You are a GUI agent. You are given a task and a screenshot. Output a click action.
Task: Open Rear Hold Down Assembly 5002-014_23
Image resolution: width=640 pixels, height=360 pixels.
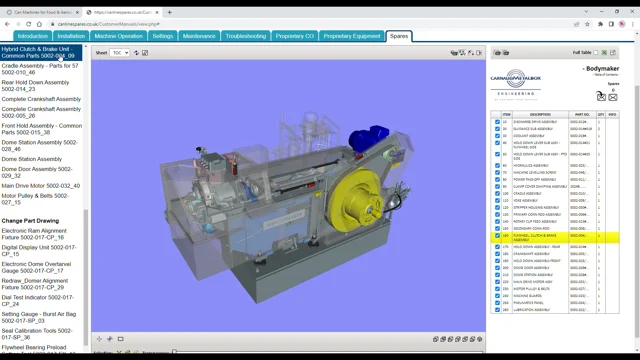click(x=36, y=86)
